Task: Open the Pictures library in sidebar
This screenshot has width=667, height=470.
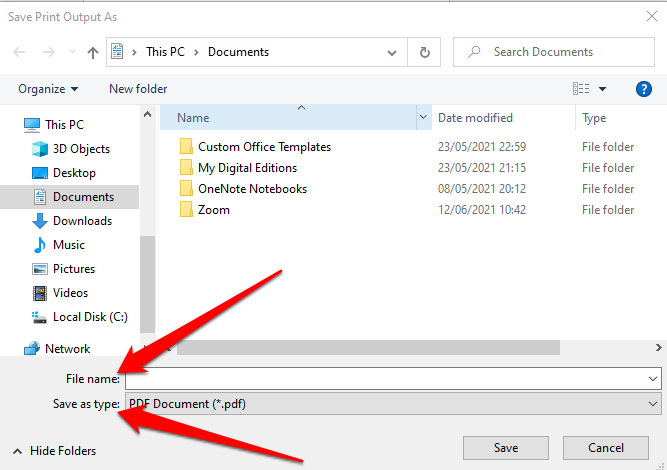Action: pos(73,269)
